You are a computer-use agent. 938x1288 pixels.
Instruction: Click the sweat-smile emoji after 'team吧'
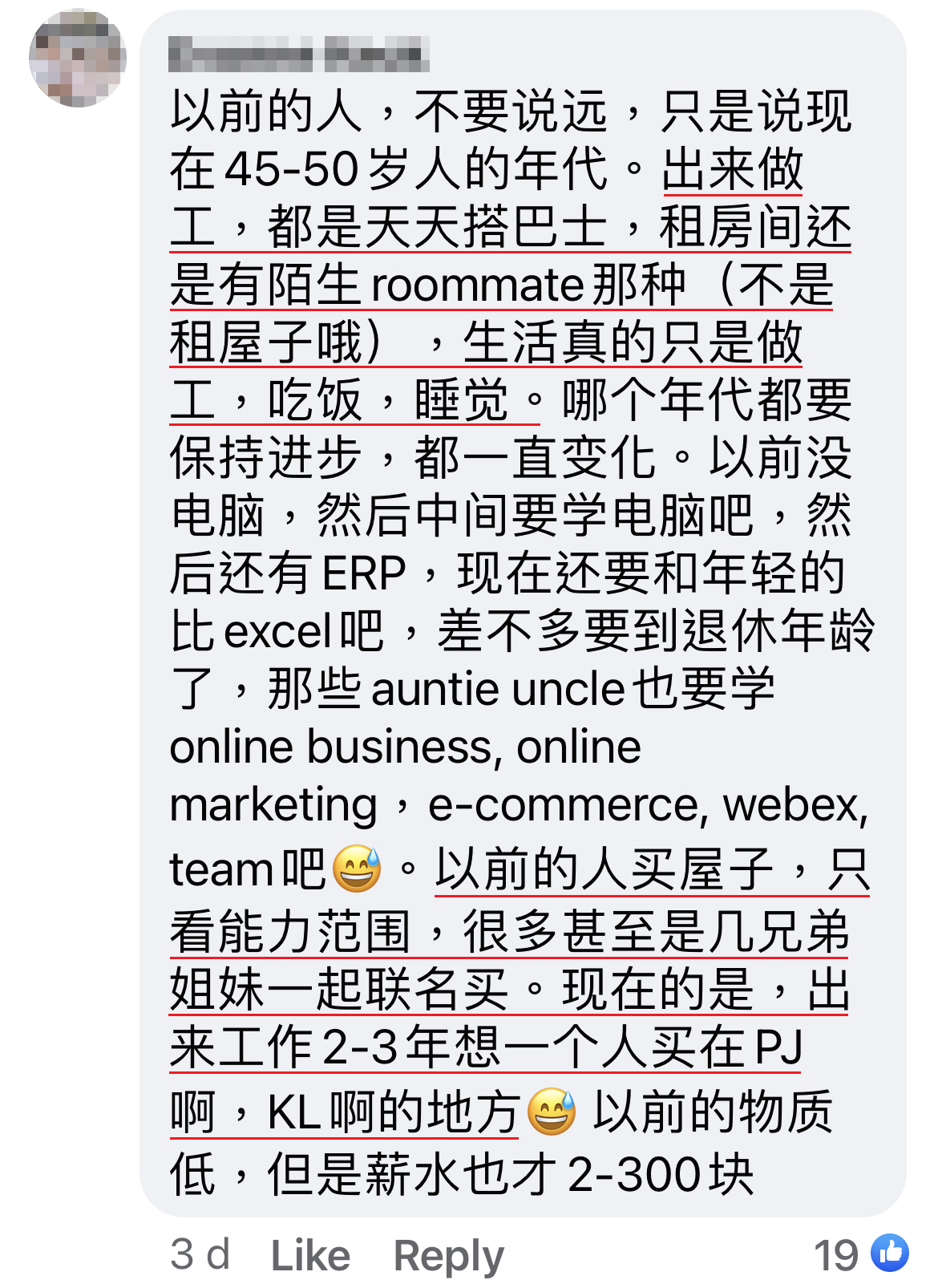(x=355, y=869)
